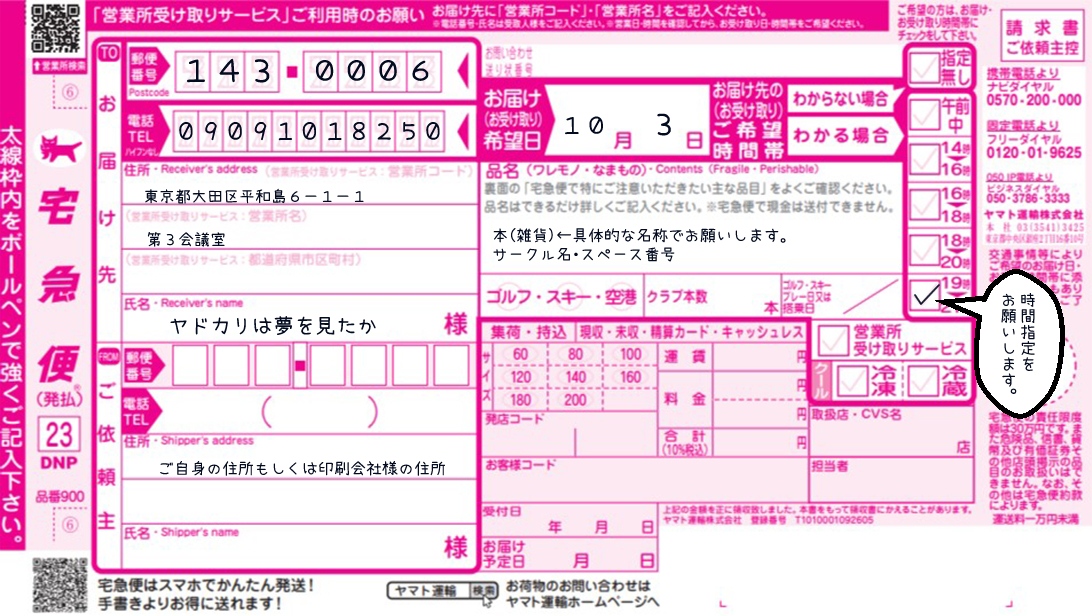1092x616 pixels.
Task: Click the Yamato black cat logo
Action: point(61,148)
